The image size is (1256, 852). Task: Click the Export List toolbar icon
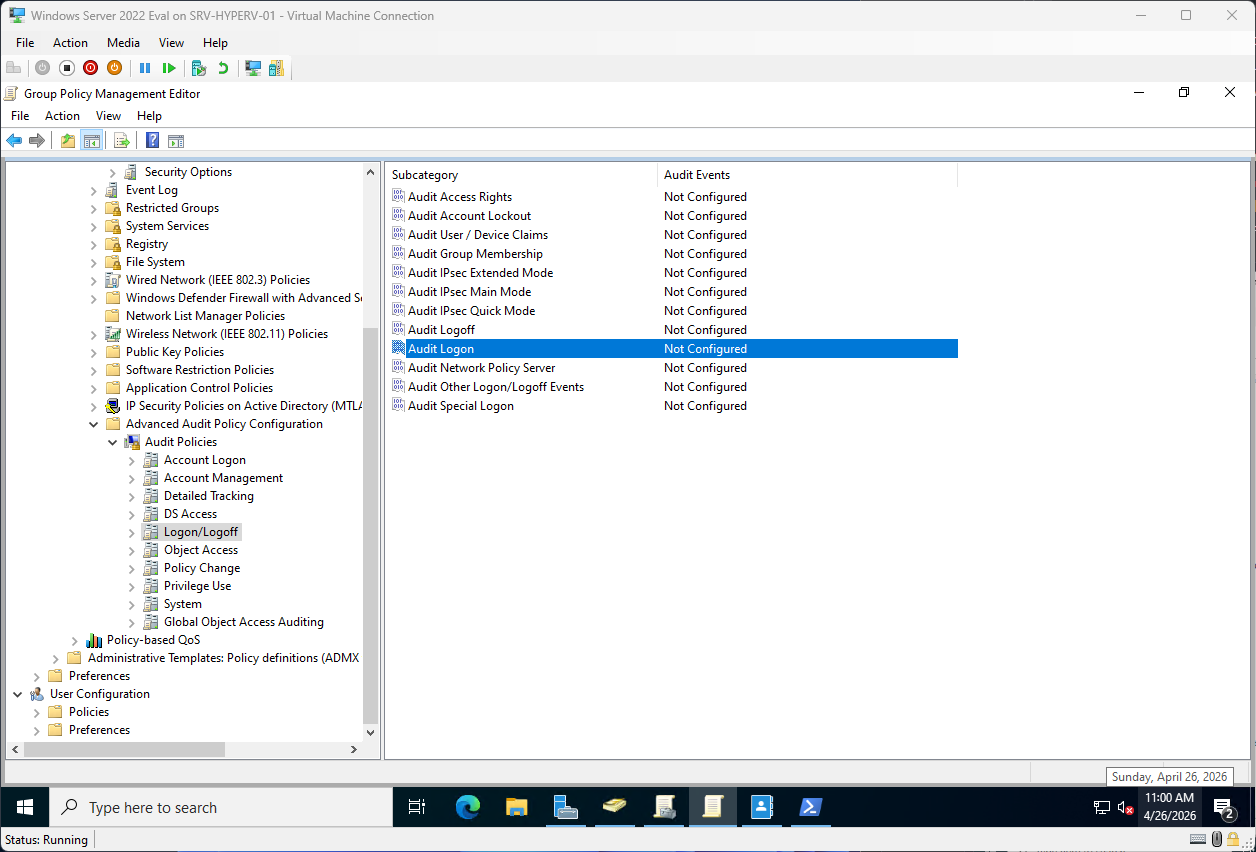tap(121, 141)
